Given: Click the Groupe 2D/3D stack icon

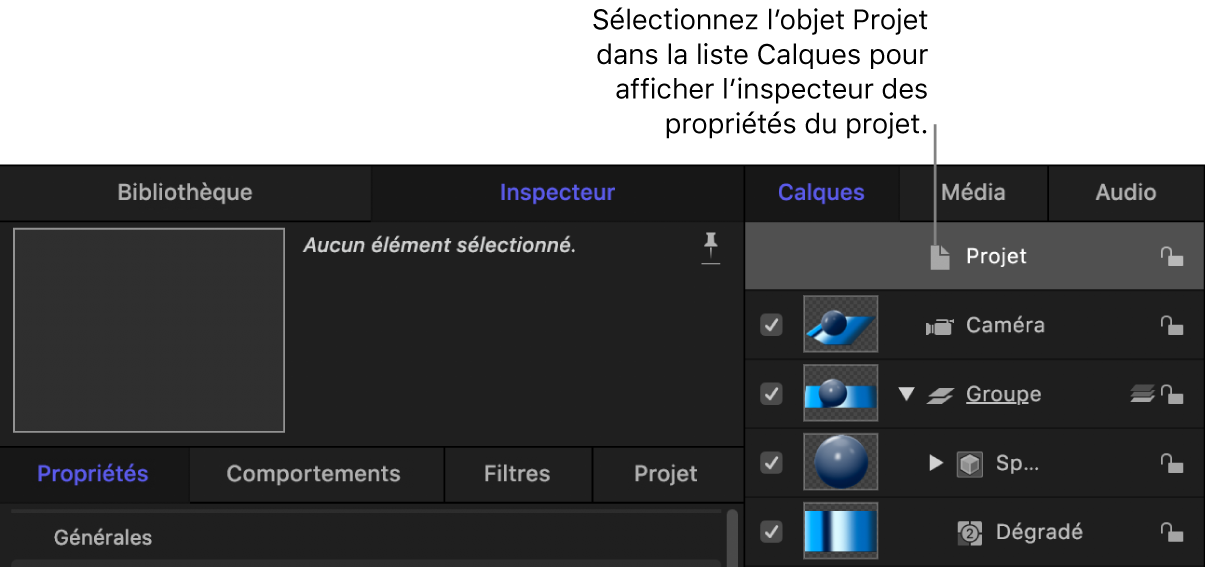Looking at the screenshot, I should [1142, 394].
